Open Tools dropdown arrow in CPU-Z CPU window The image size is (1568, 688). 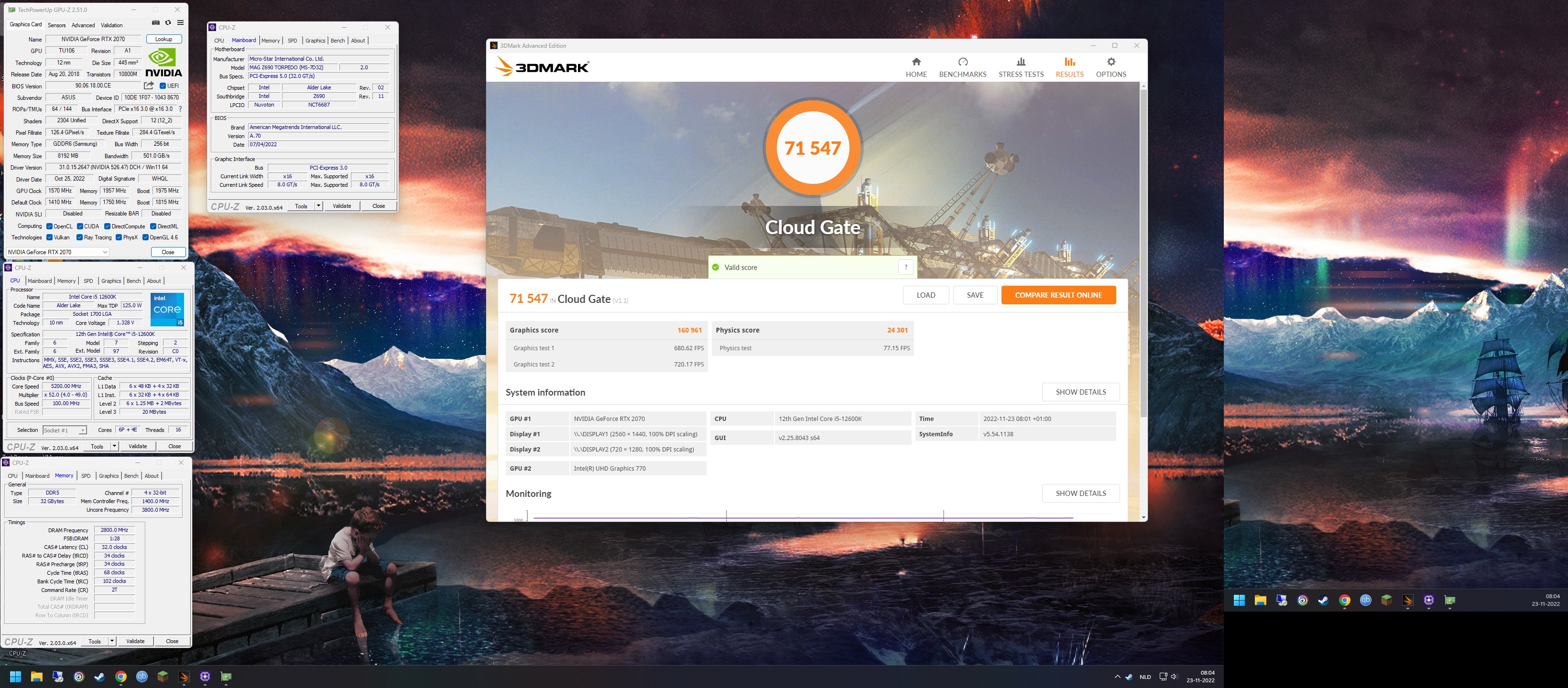114,447
